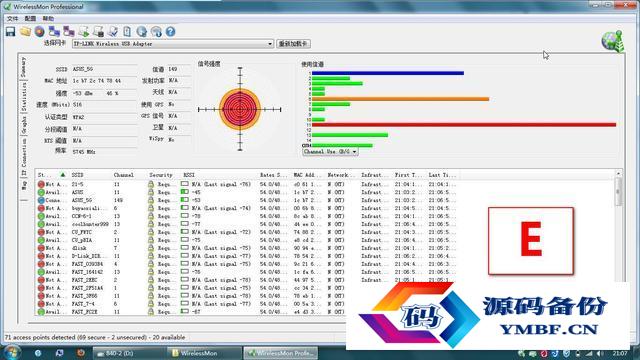Switch to the Statistics vertical tab

coord(24,96)
